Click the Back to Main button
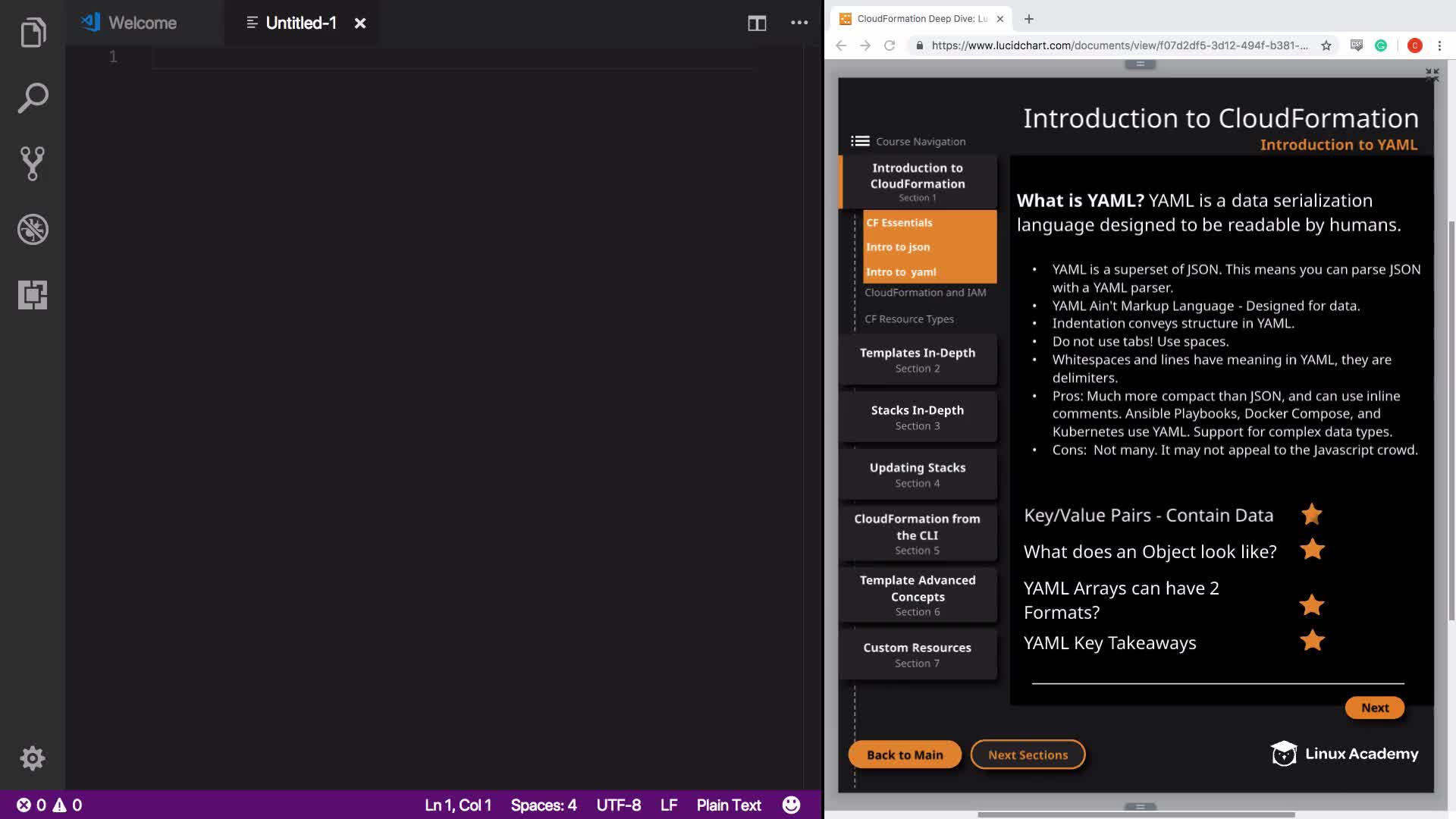Screen dimensions: 1456x819 904,755
